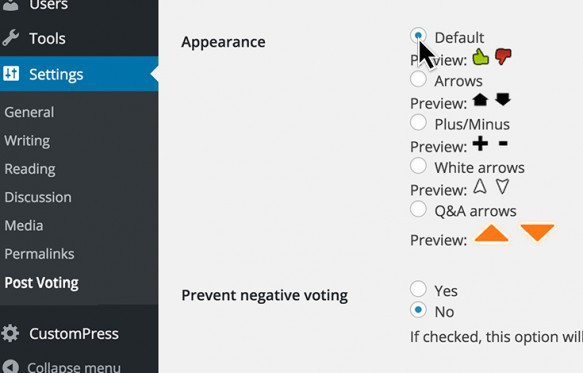Choose the White arrows radio button
This screenshot has height=373, width=583.
tap(418, 166)
